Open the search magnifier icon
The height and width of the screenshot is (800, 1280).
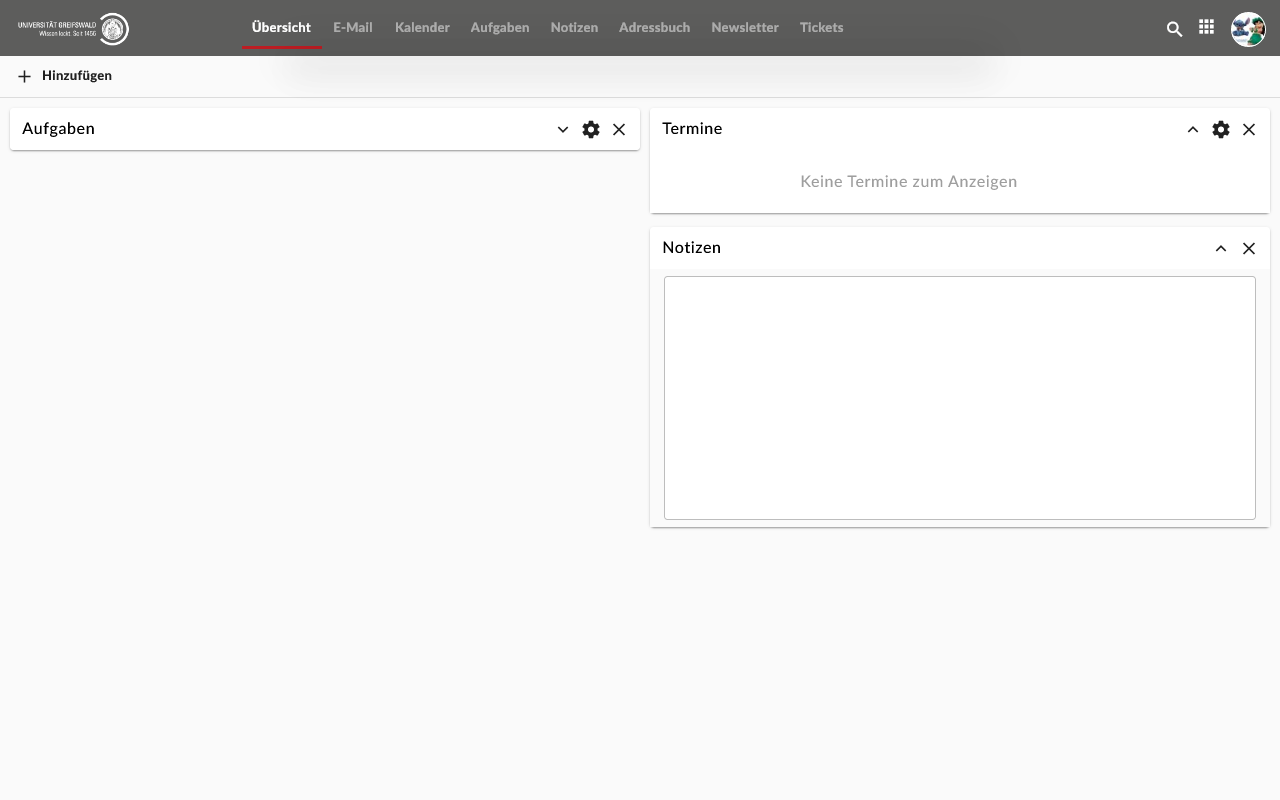click(1175, 29)
